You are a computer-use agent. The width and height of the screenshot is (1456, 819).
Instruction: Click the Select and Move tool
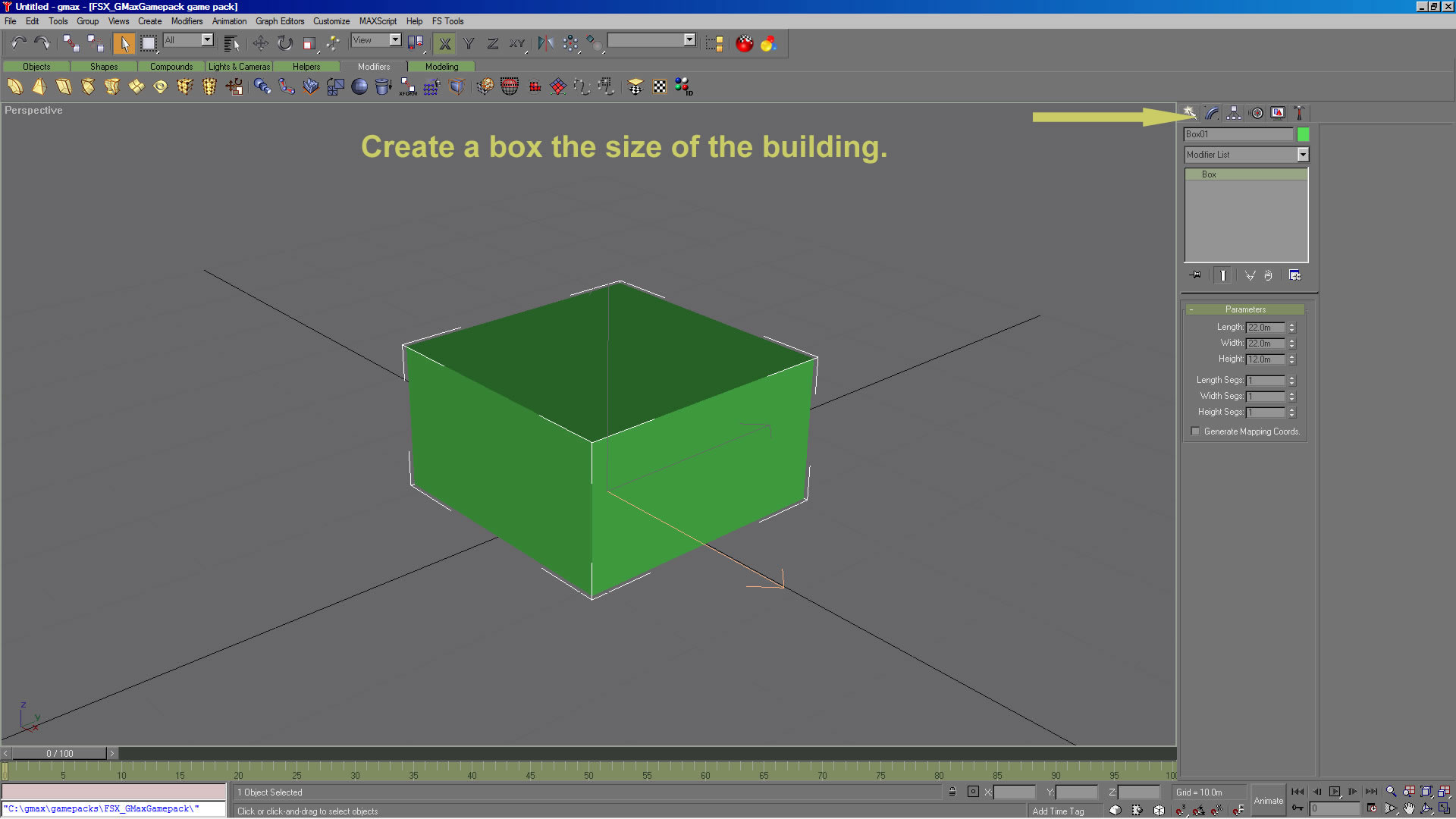point(260,43)
